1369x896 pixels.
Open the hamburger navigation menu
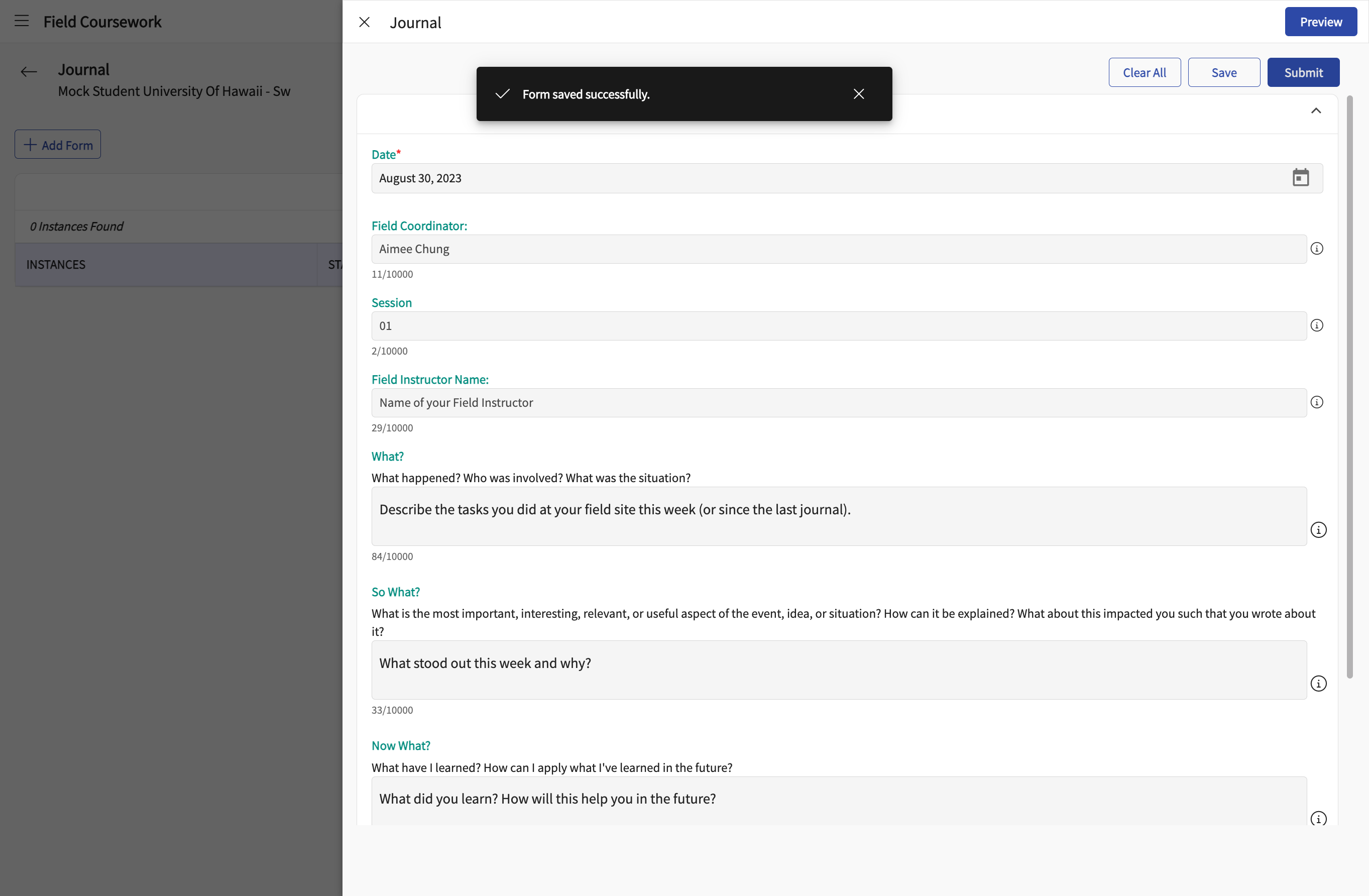click(22, 21)
